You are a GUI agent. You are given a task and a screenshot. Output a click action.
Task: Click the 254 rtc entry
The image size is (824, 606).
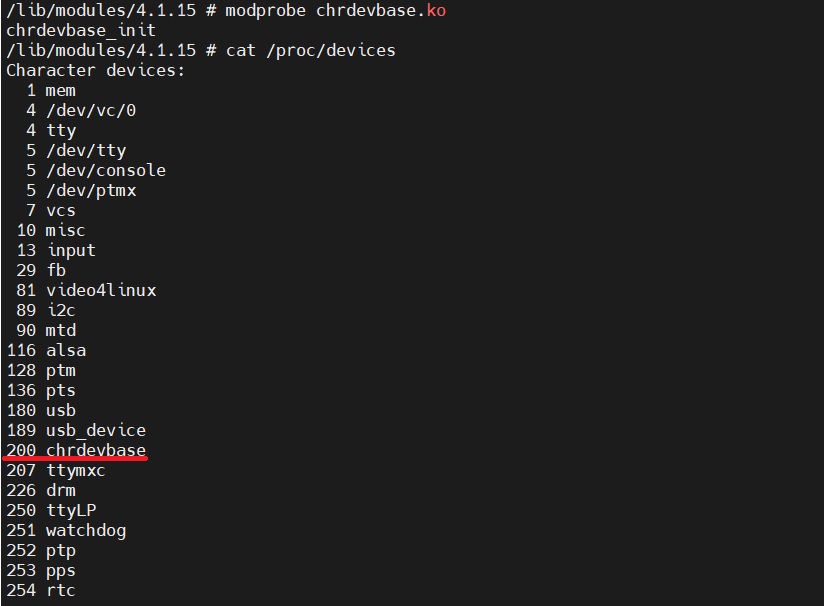click(x=41, y=590)
